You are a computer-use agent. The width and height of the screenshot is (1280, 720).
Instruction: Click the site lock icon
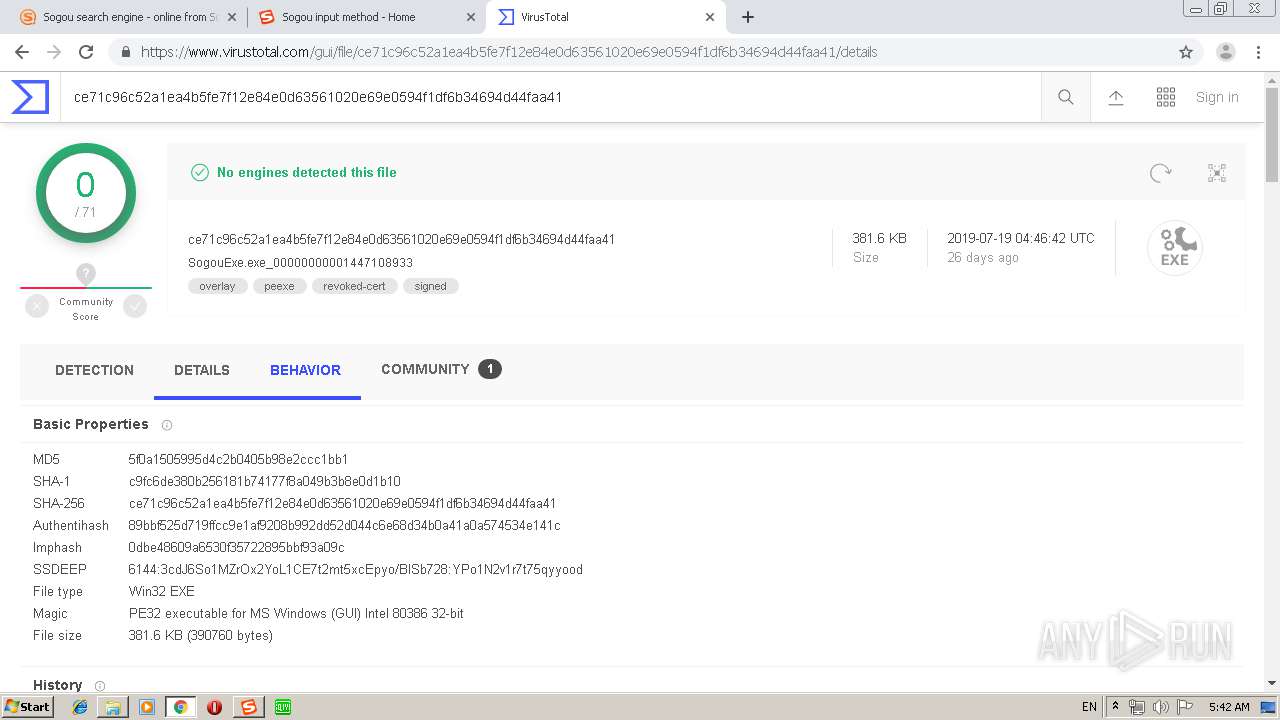click(125, 52)
